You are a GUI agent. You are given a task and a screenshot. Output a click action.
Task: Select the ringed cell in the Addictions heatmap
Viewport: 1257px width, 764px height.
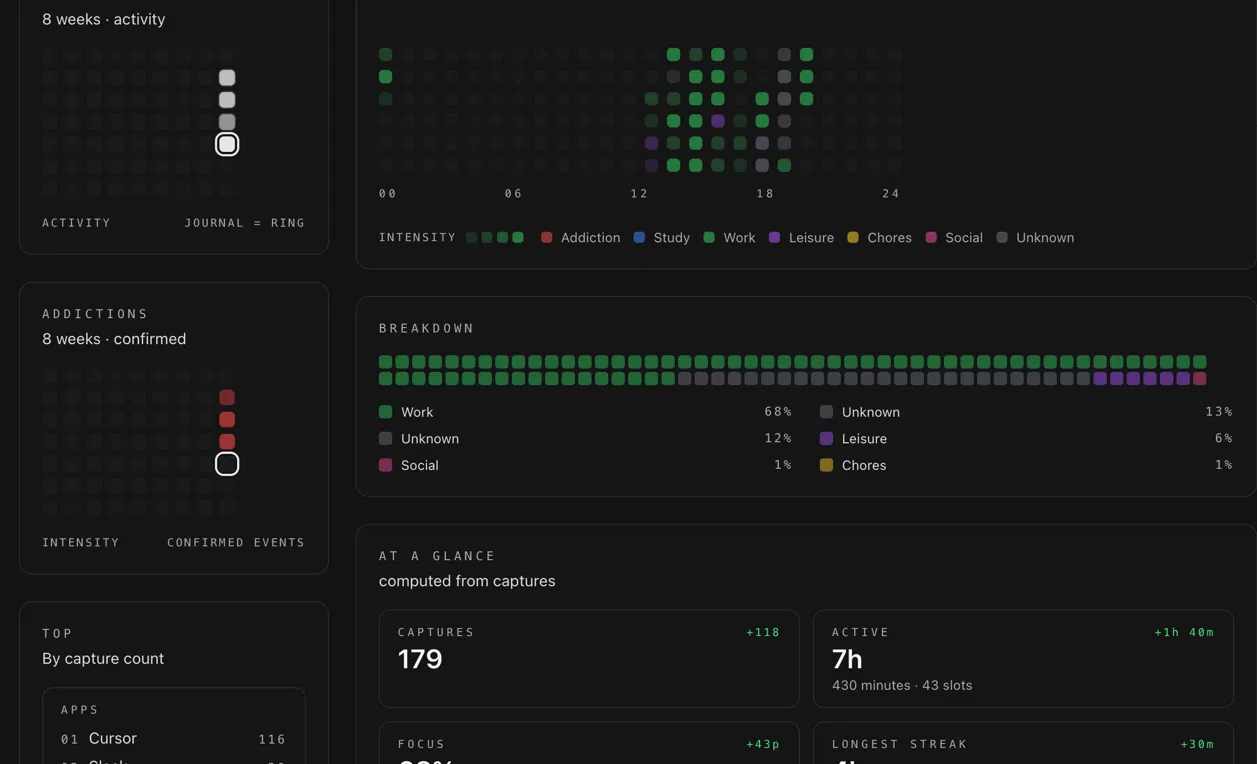[x=227, y=464]
